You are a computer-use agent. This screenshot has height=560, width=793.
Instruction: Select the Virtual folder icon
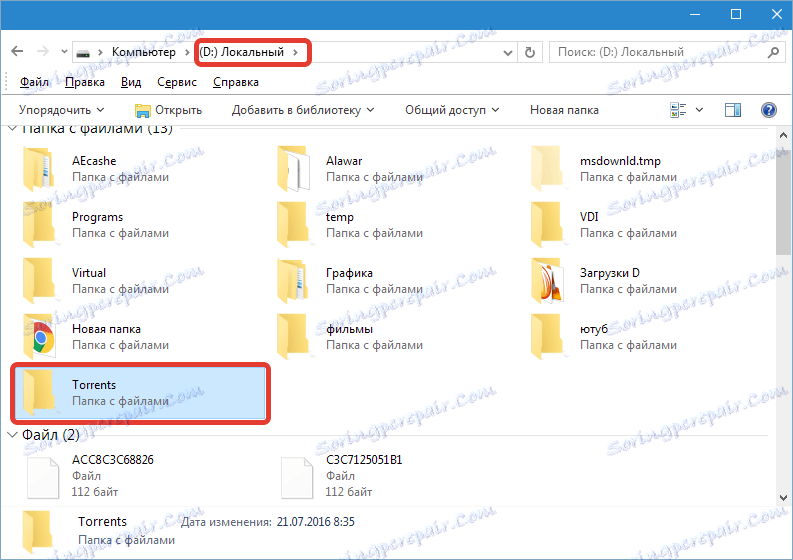click(x=38, y=281)
